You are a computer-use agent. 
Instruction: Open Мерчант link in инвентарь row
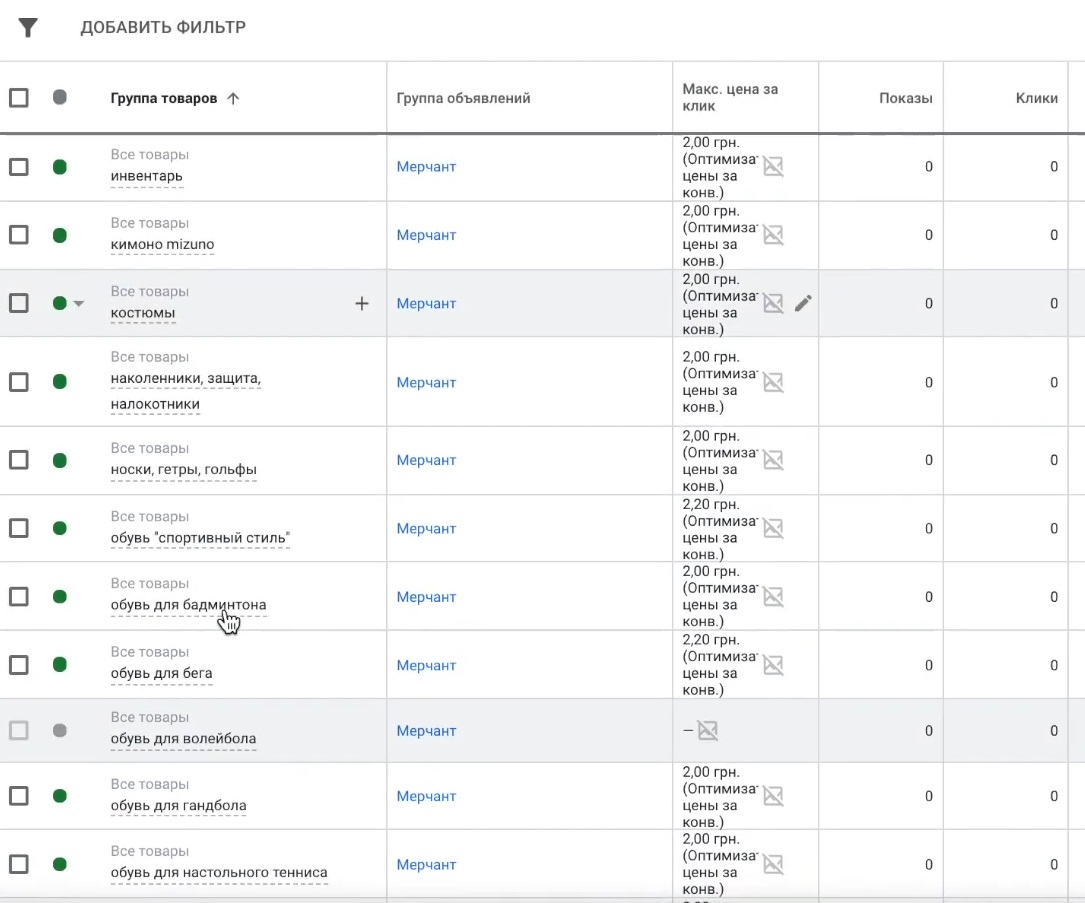pos(426,167)
